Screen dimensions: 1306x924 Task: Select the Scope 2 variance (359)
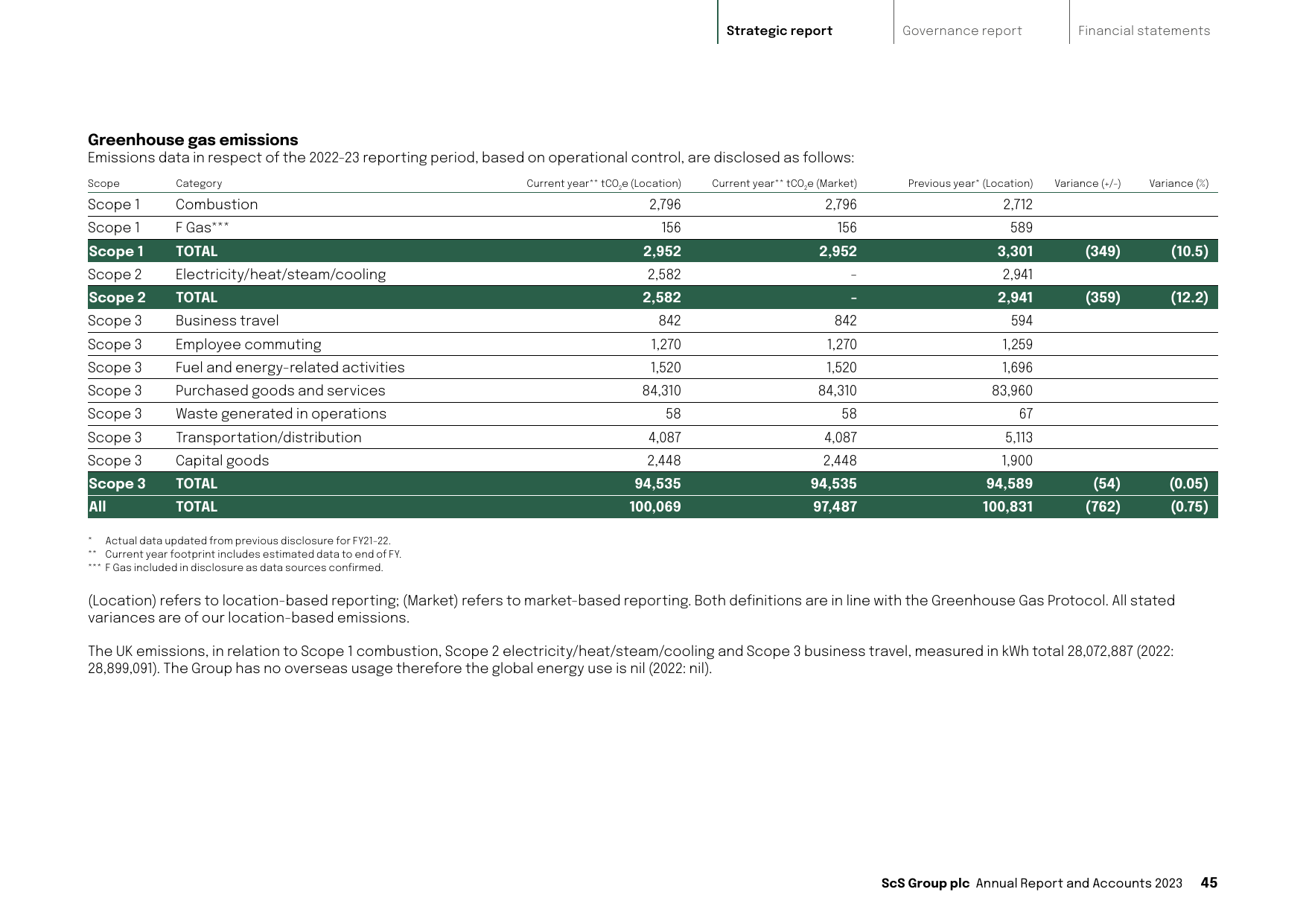coord(1103,298)
